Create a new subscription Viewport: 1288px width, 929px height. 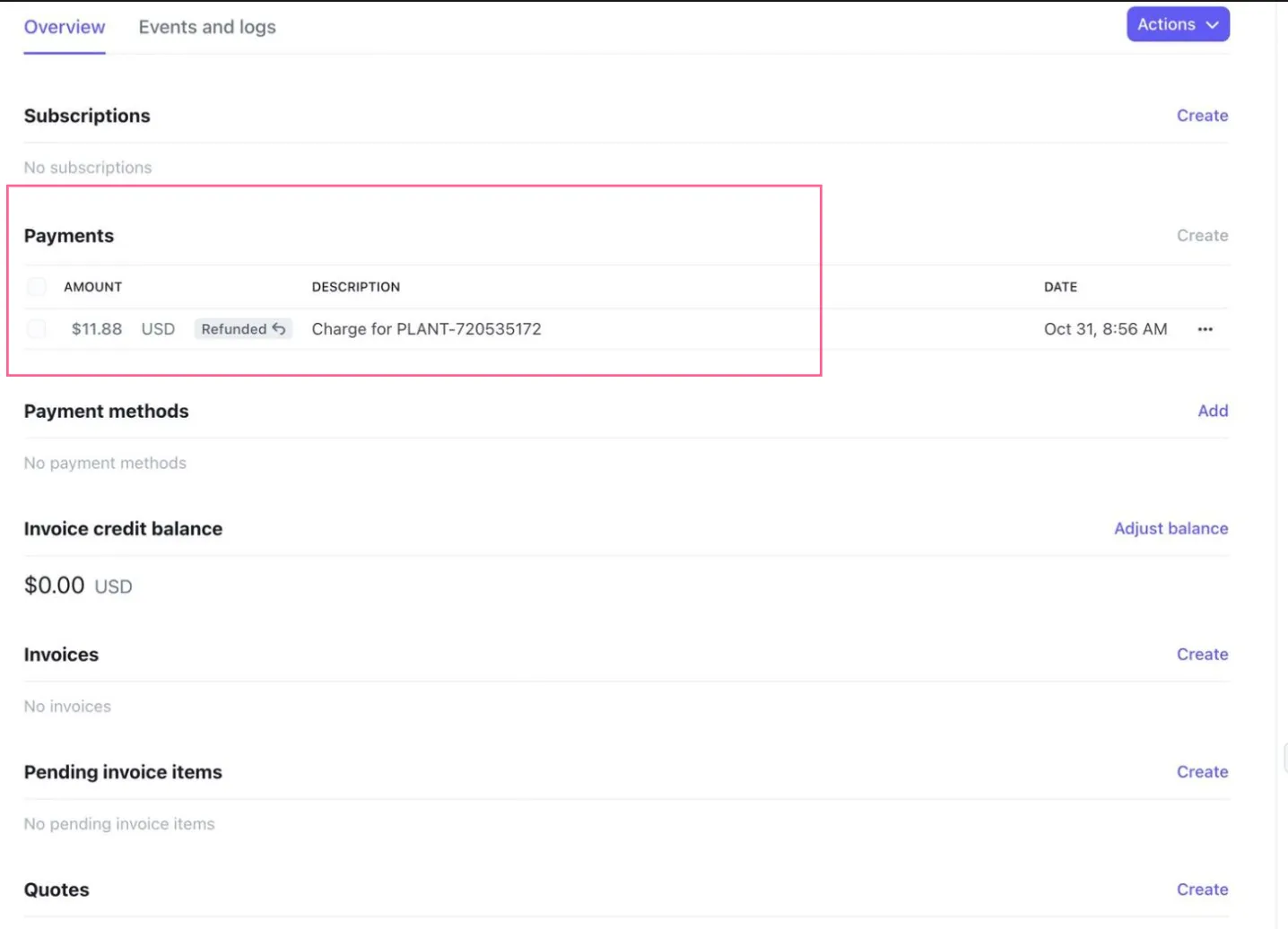coord(1202,116)
